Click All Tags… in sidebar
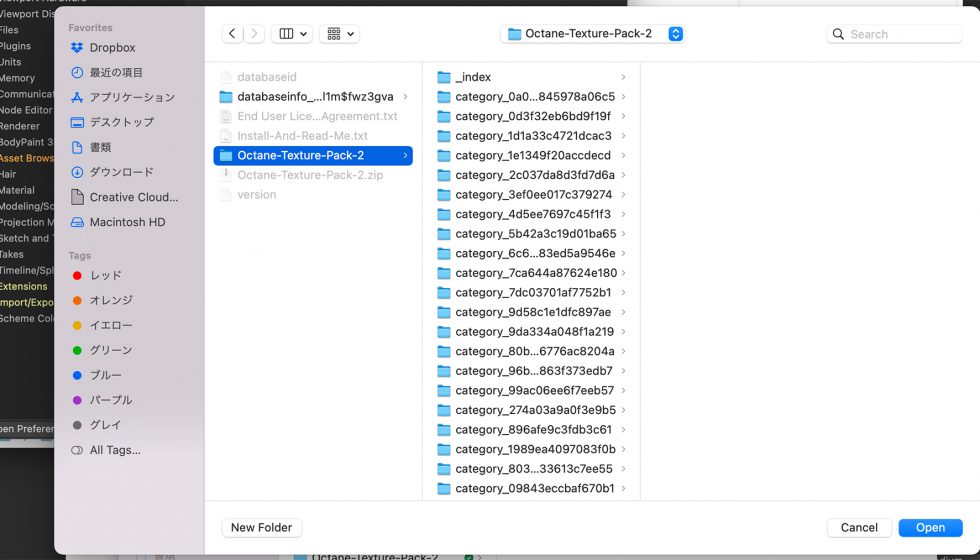 (114, 450)
